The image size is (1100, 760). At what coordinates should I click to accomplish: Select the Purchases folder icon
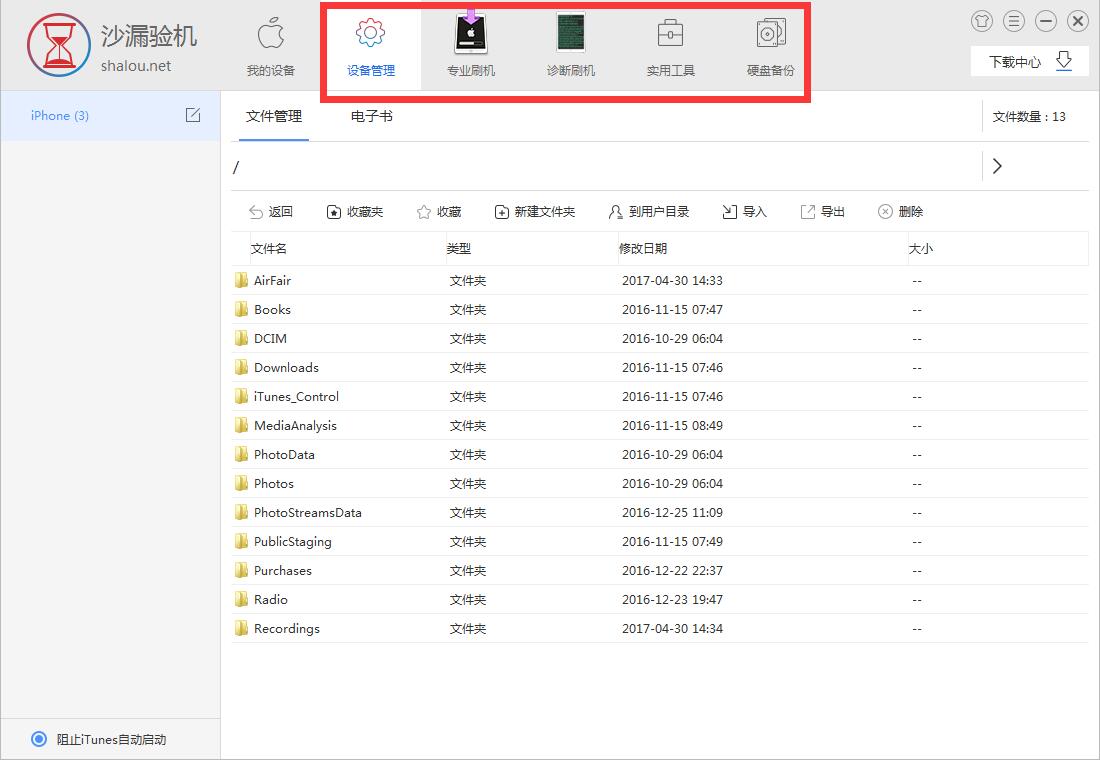tap(241, 570)
